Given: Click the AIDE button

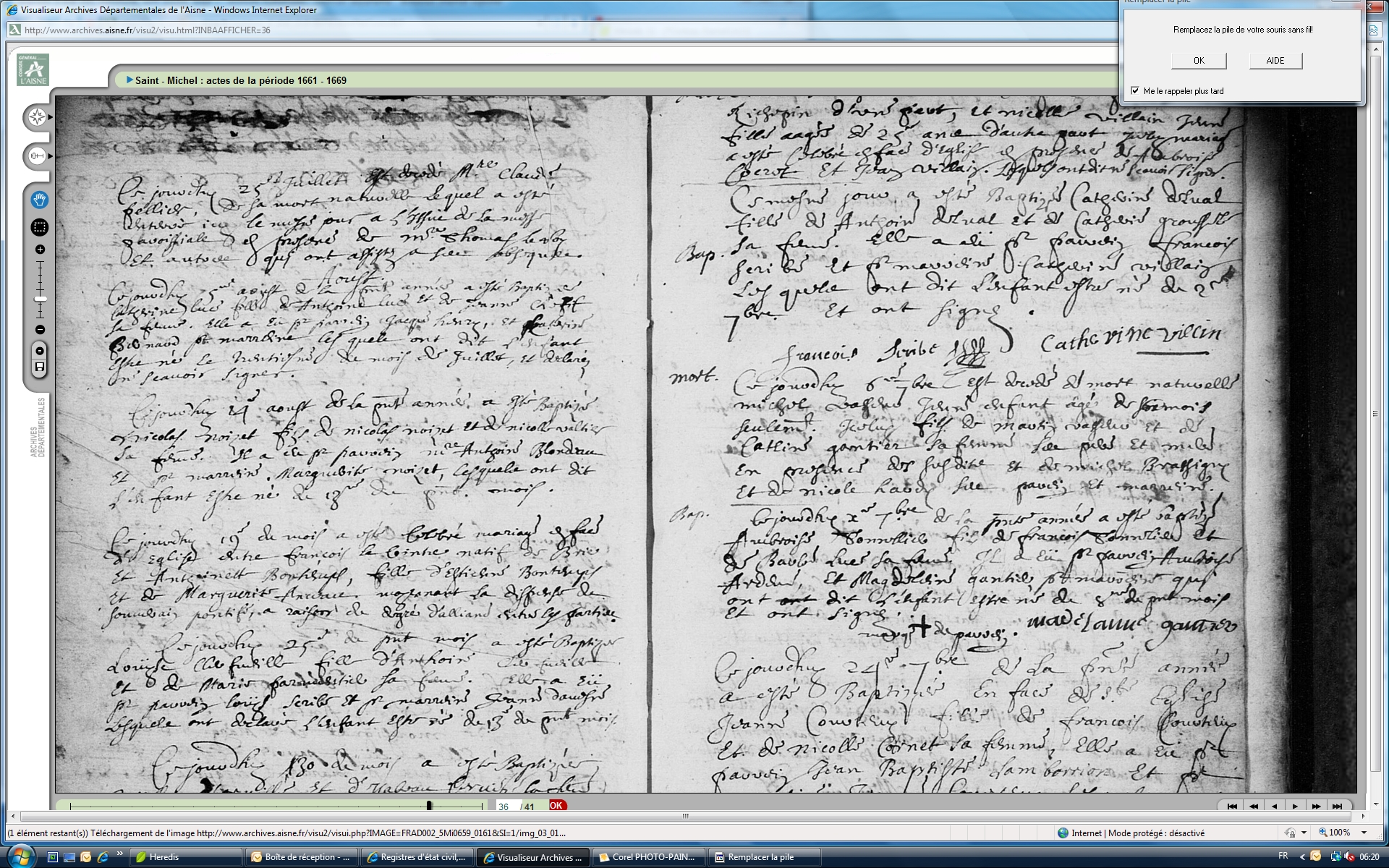Looking at the screenshot, I should click(x=1275, y=61).
